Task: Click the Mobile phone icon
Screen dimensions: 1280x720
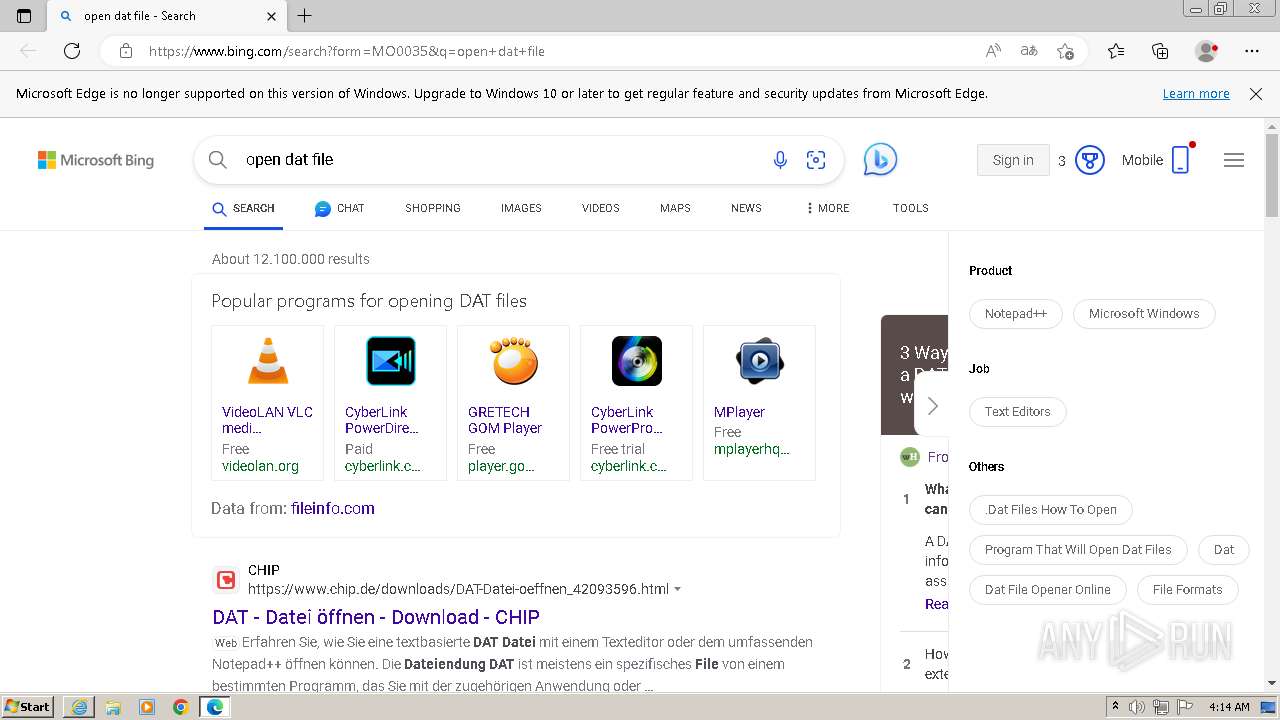Action: 1181,160
